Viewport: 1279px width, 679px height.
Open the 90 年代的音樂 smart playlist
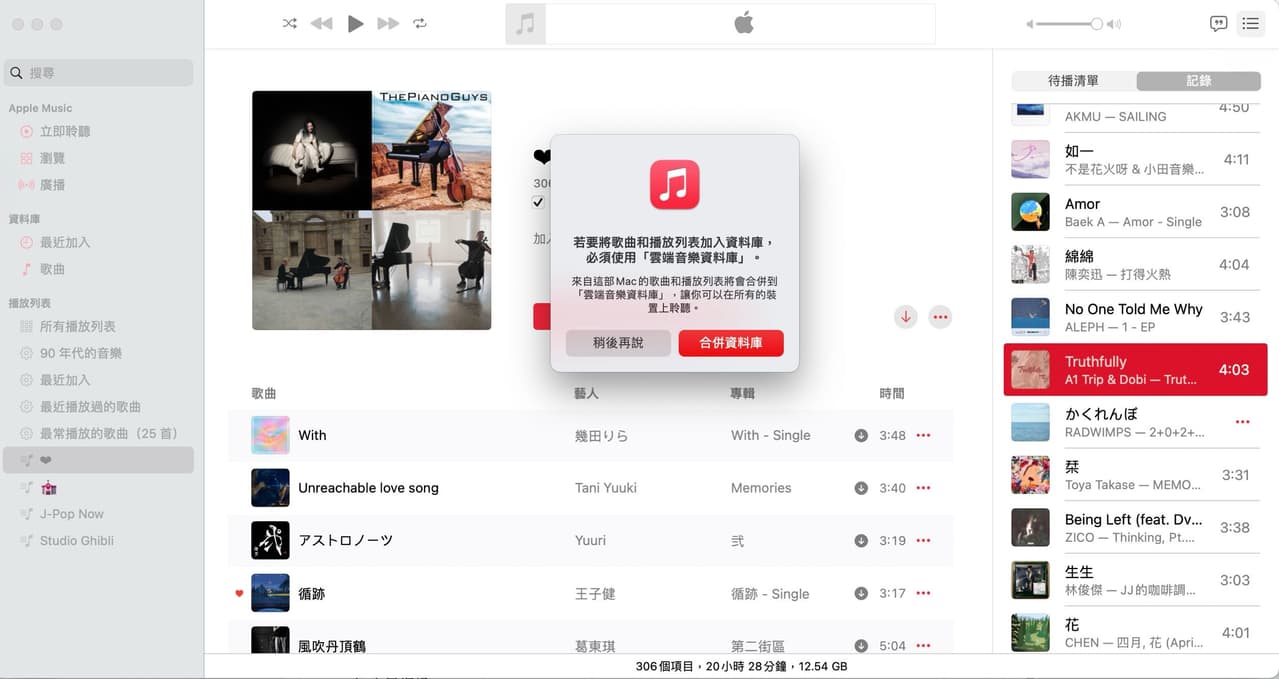81,353
